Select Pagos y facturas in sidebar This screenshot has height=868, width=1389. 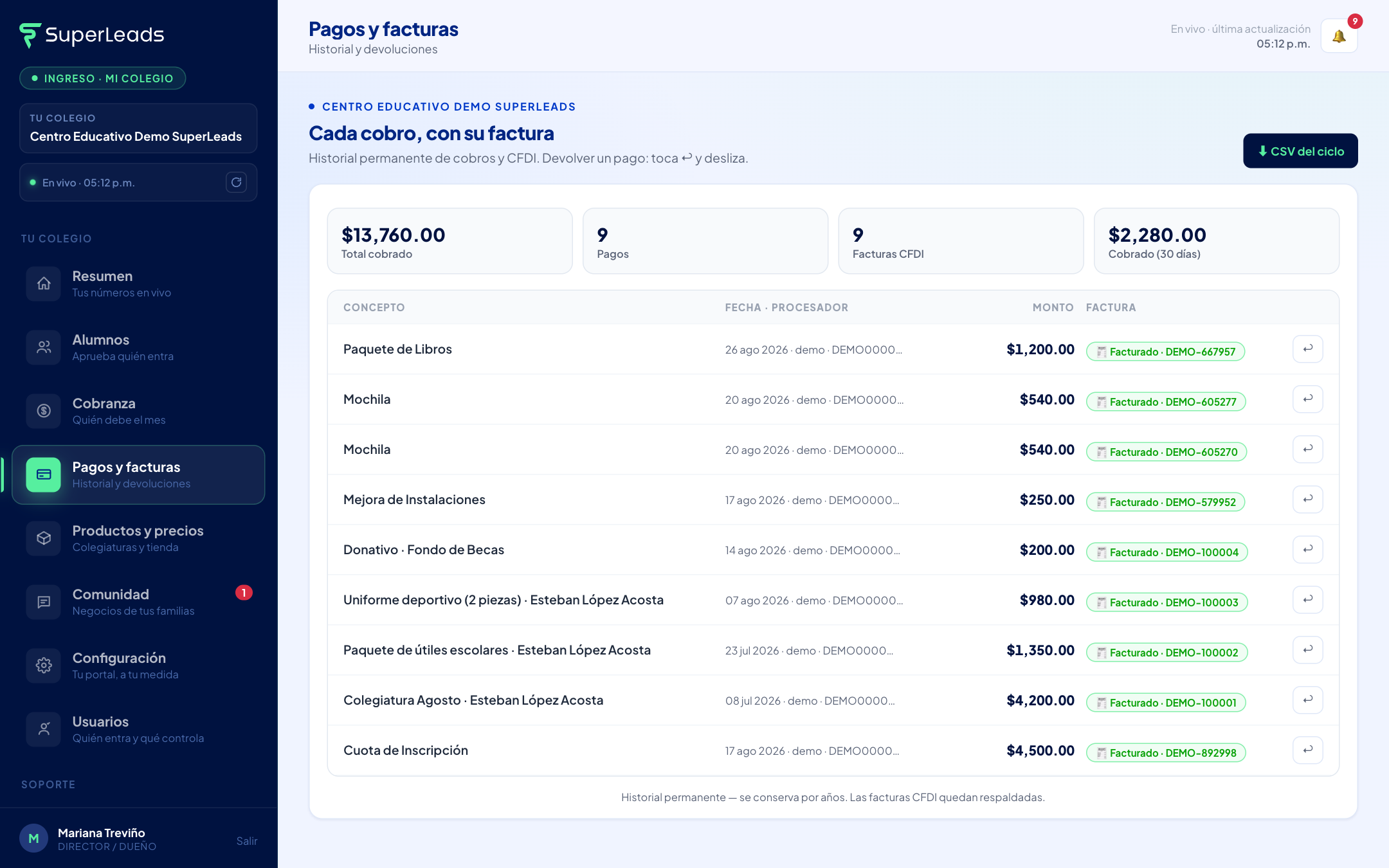tap(138, 475)
